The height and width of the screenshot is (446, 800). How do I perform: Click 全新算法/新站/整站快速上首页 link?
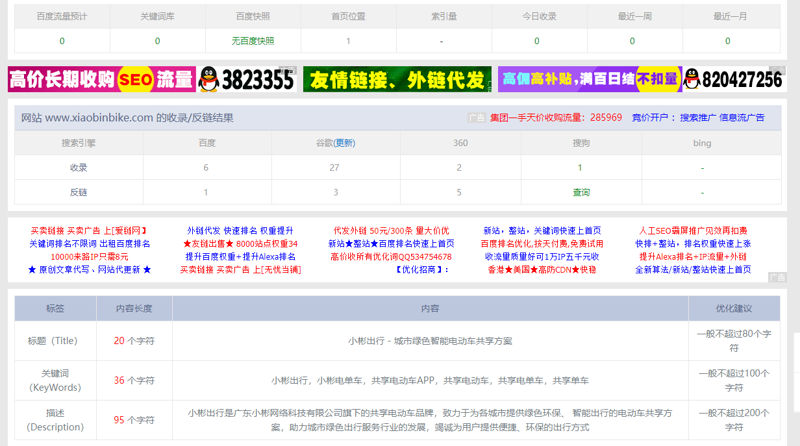click(x=693, y=269)
